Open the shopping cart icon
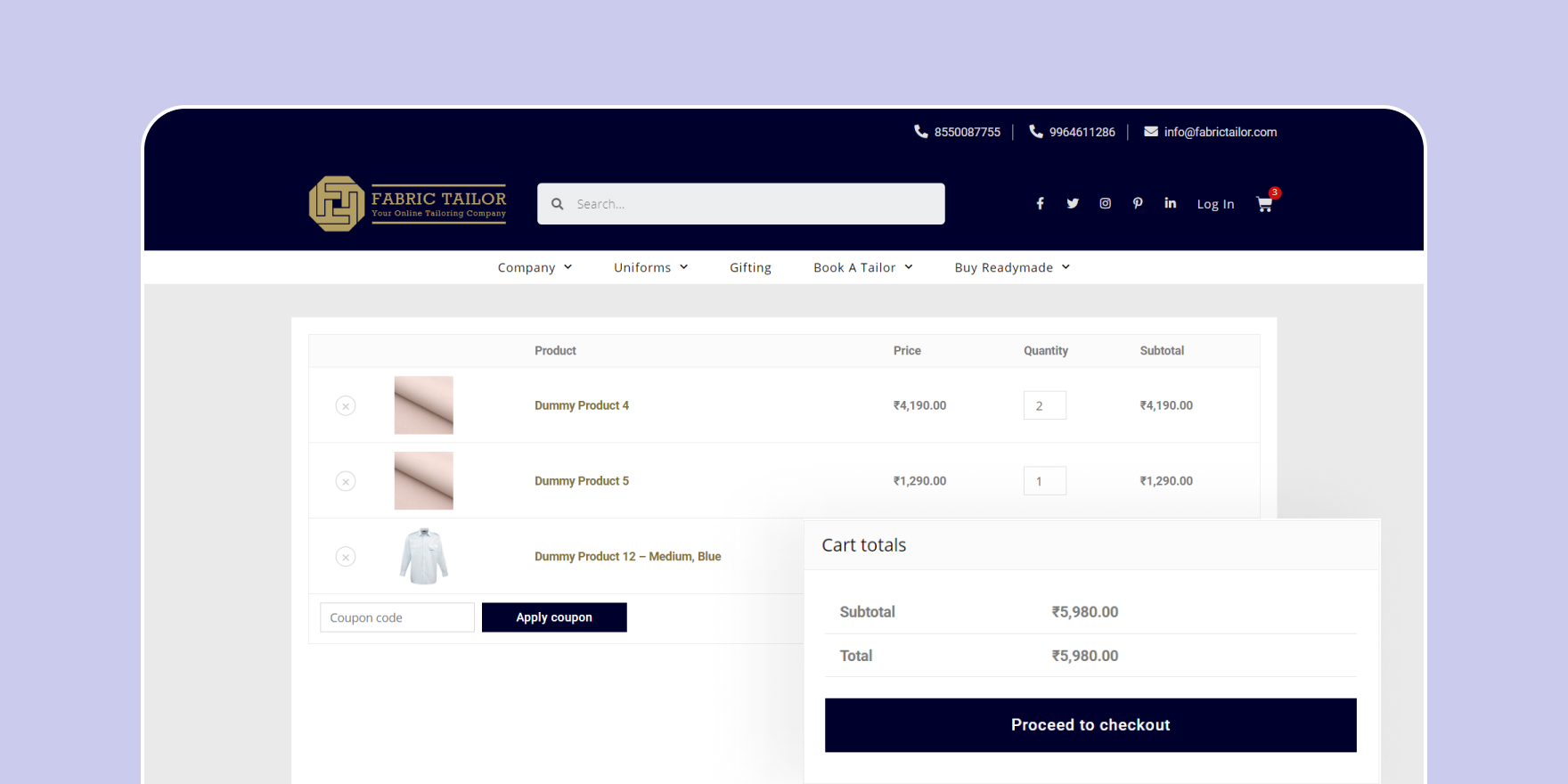This screenshot has height=784, width=1568. coord(1264,204)
